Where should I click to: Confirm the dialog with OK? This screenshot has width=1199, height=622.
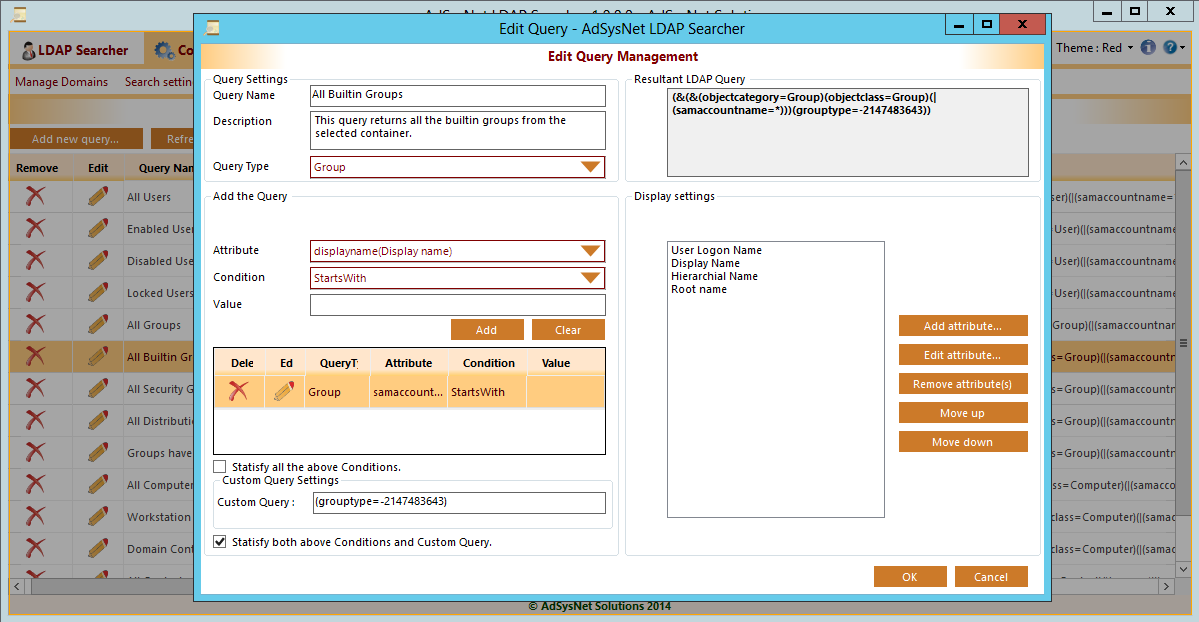click(910, 577)
